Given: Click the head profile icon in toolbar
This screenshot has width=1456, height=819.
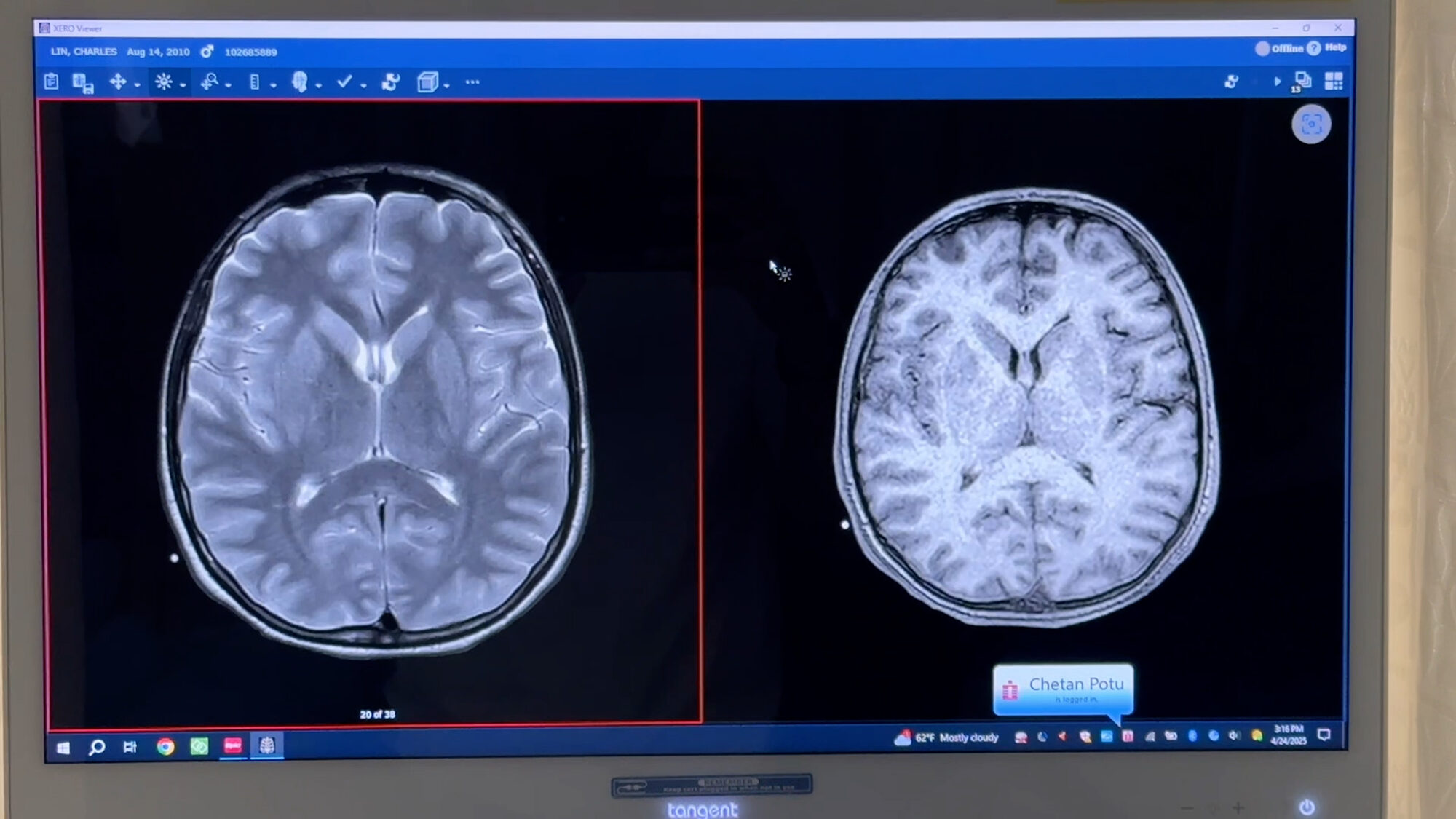Looking at the screenshot, I should click(299, 82).
